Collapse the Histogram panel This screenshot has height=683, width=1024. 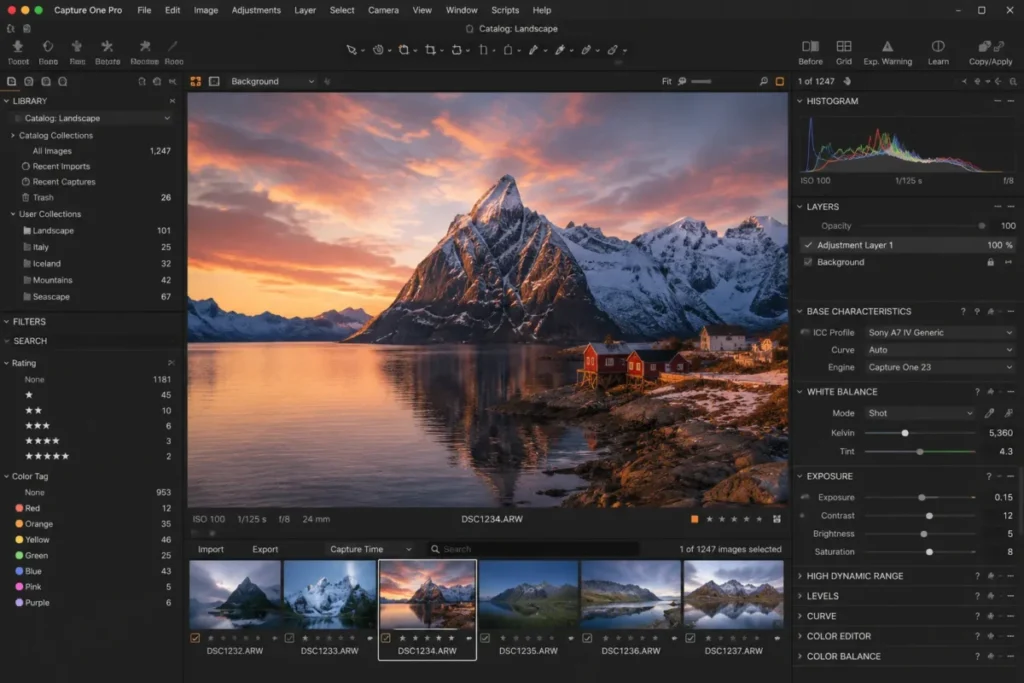pos(800,101)
